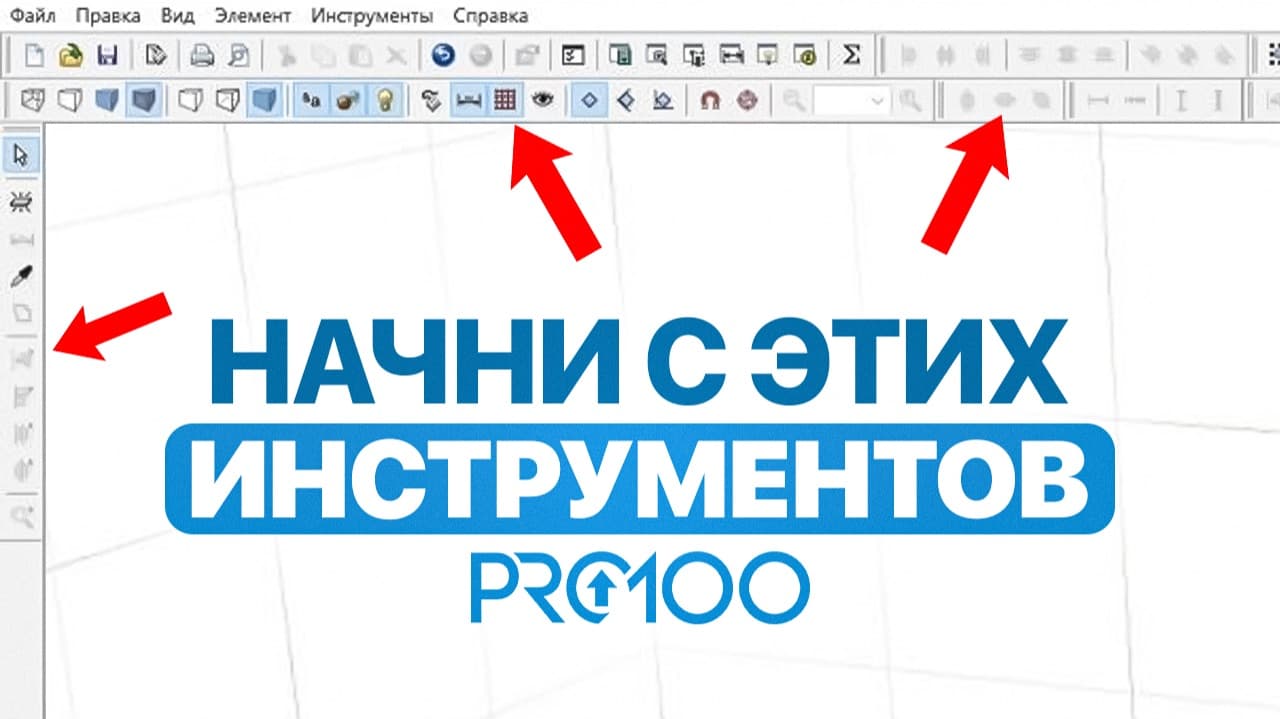Toggle dimension lines display
The width and height of the screenshot is (1280, 719).
click(x=468, y=100)
